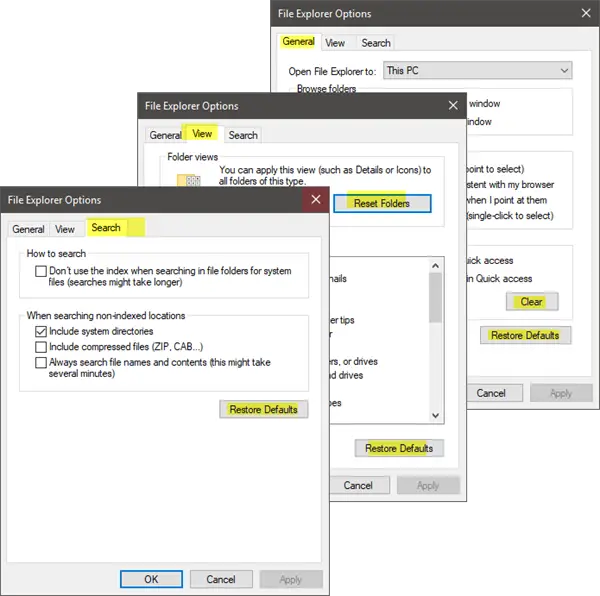Open View tab in back window
This screenshot has width=600, height=596.
click(335, 43)
